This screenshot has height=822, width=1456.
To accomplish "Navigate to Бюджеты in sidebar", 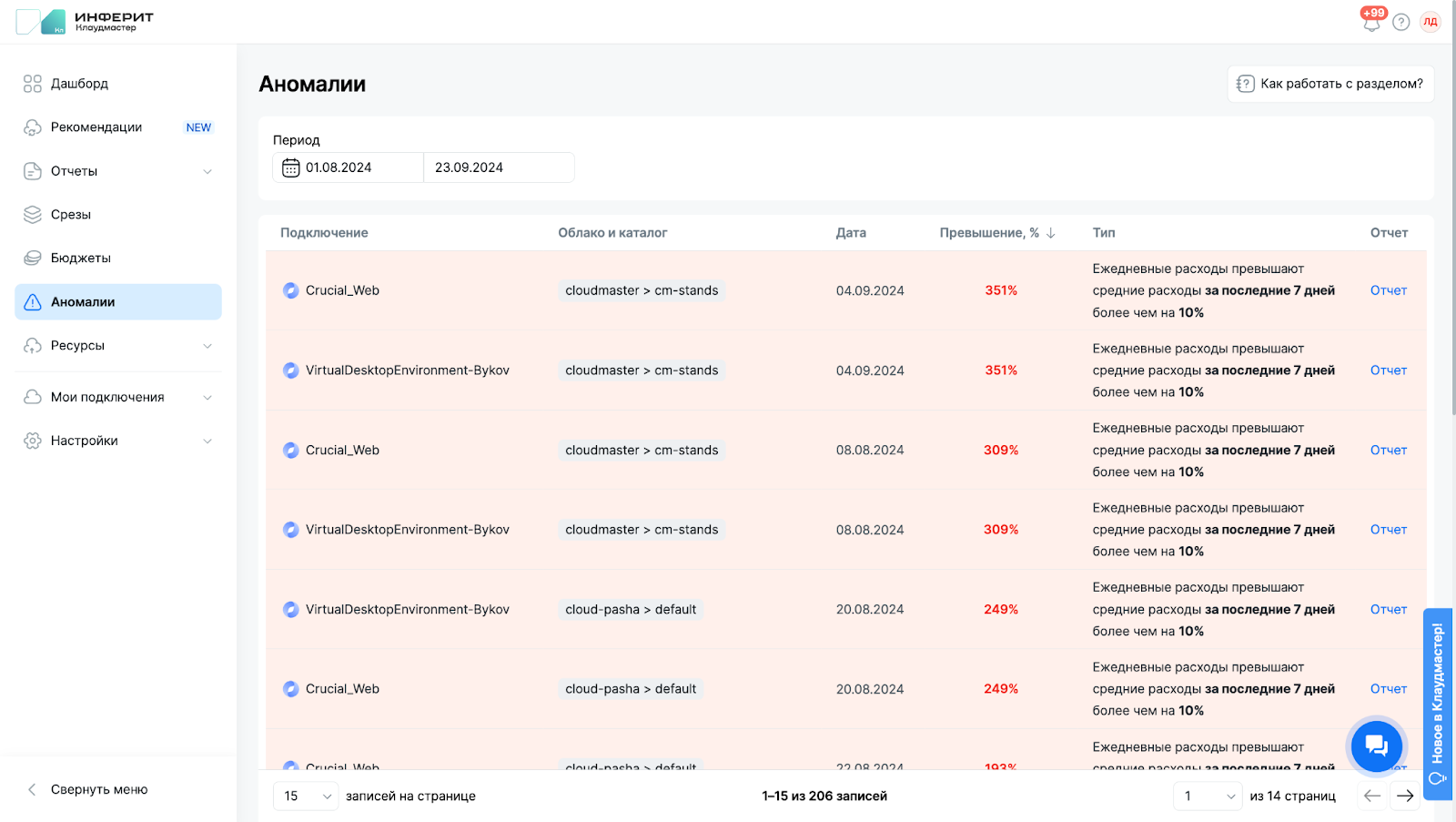I will 80,259.
